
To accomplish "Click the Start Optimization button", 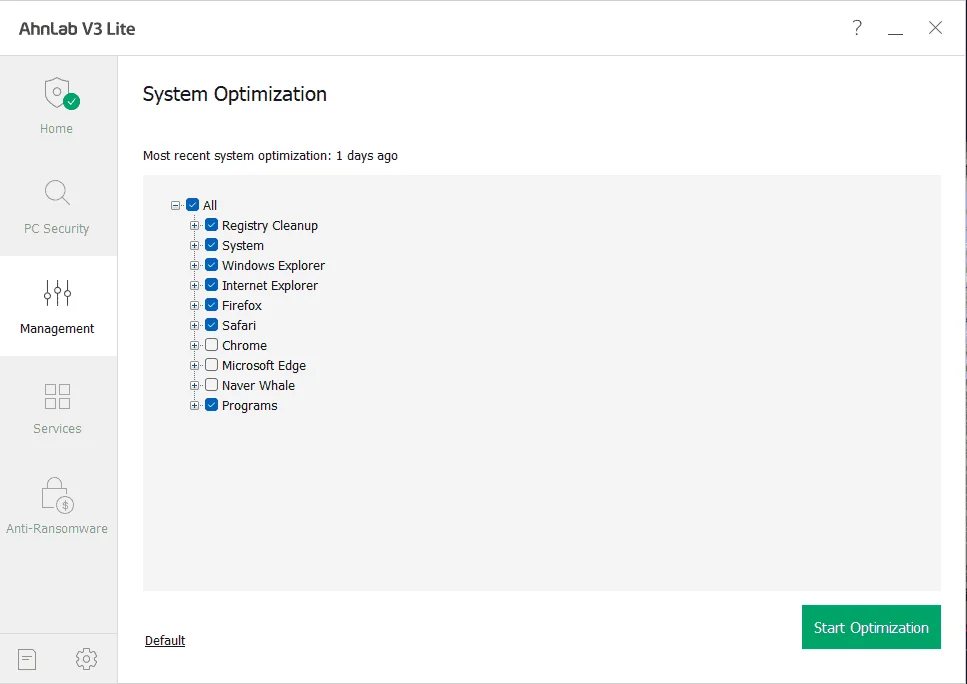I will (871, 627).
